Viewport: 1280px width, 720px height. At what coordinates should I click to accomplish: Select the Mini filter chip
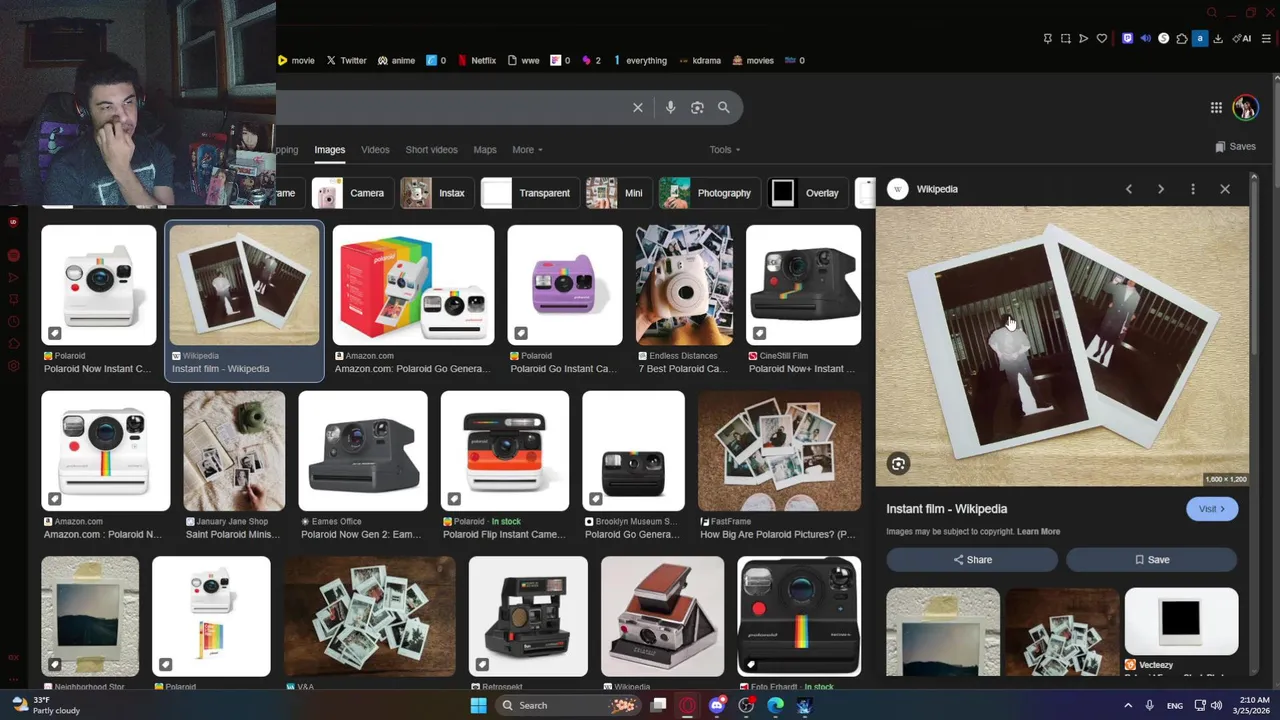pyautogui.click(x=617, y=193)
